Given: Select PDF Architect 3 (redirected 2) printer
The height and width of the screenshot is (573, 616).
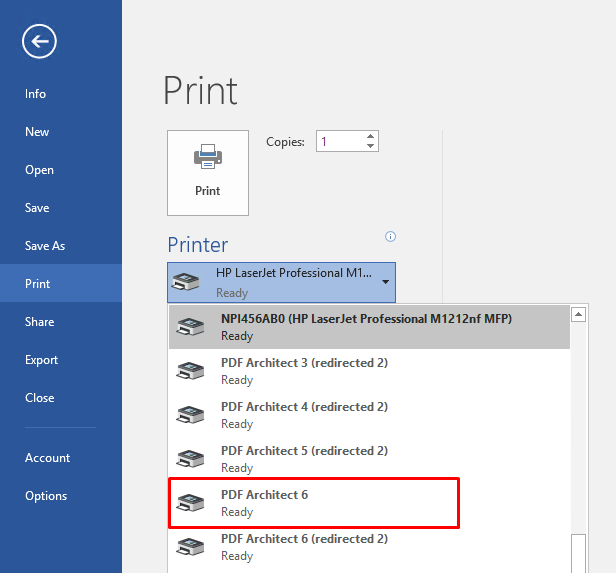Looking at the screenshot, I should click(369, 371).
